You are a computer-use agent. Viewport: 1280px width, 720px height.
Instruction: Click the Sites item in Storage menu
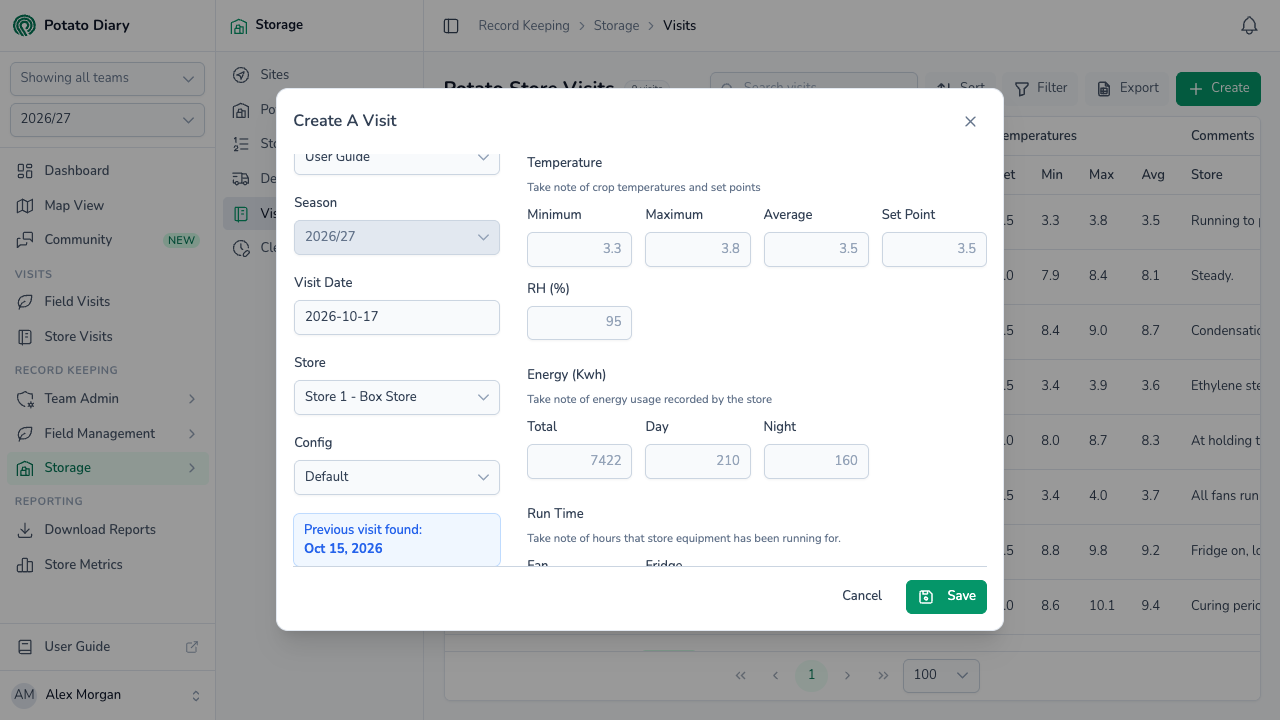tap(319, 75)
